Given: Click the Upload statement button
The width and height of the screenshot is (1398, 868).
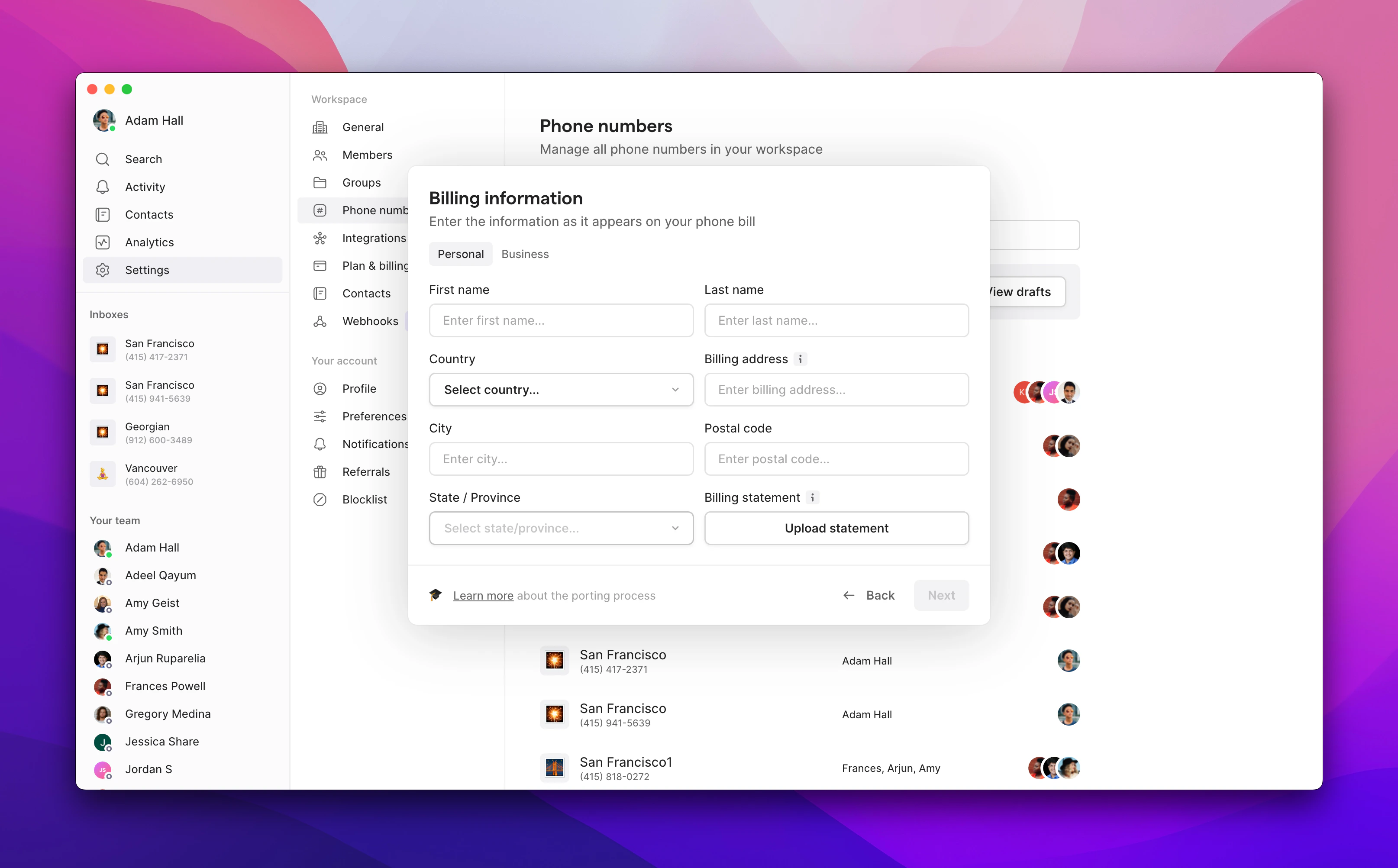Looking at the screenshot, I should tap(836, 528).
